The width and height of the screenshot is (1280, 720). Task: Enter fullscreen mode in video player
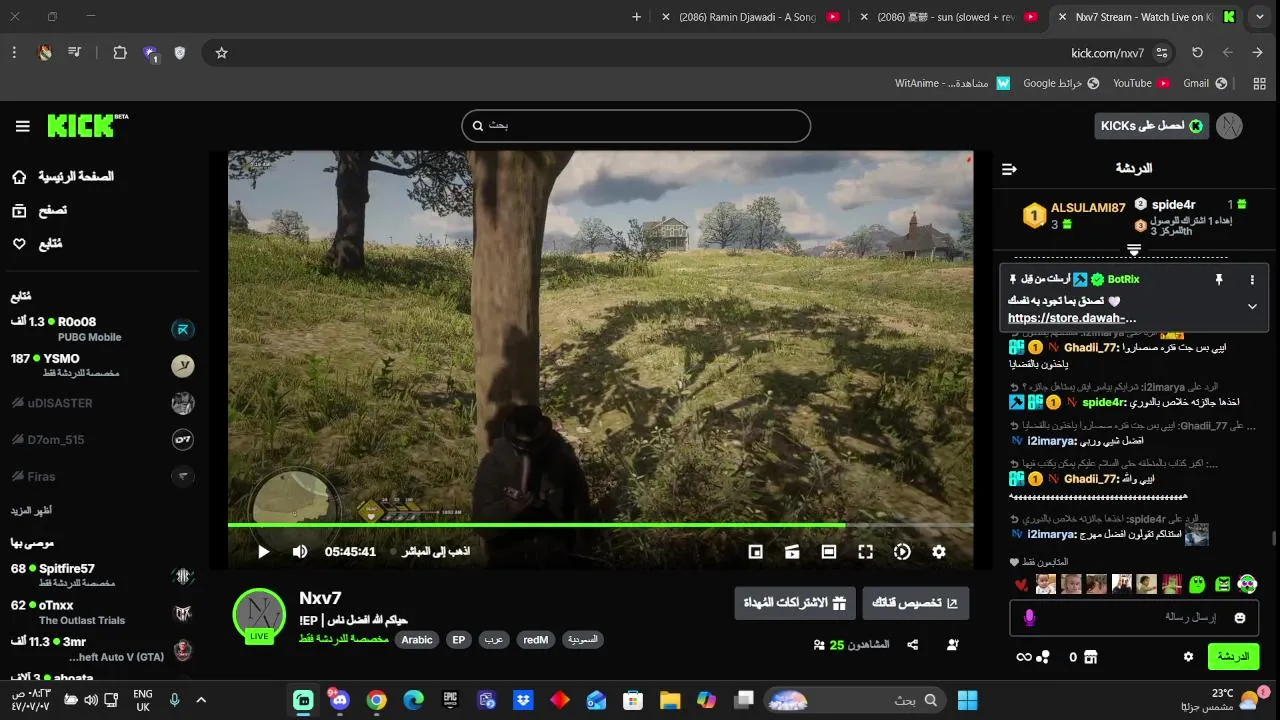click(866, 551)
